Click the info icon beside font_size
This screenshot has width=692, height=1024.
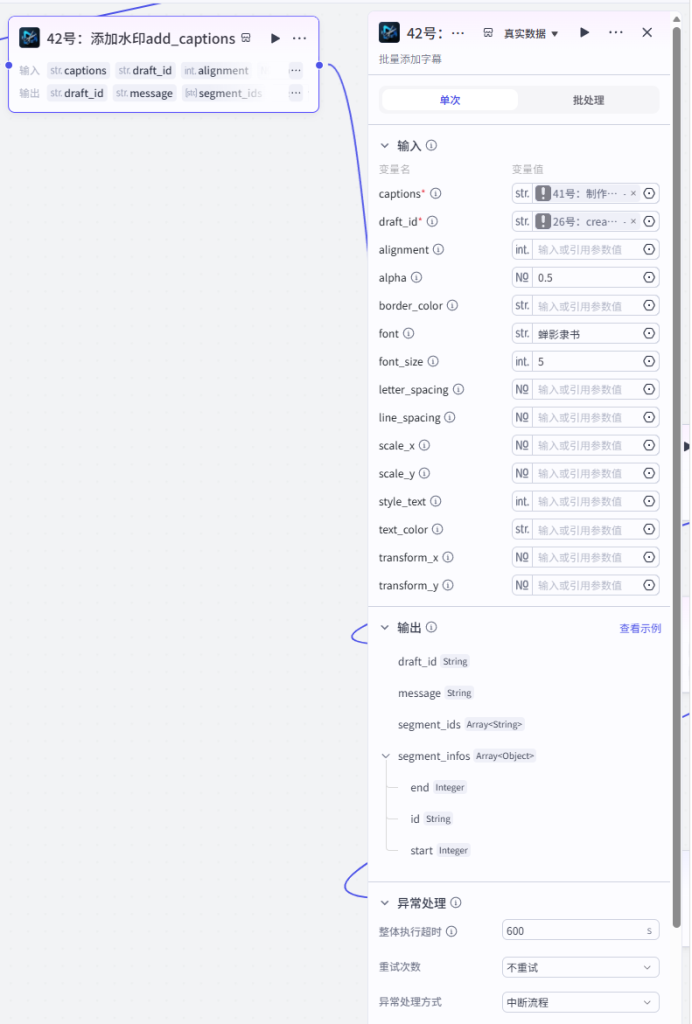433,361
